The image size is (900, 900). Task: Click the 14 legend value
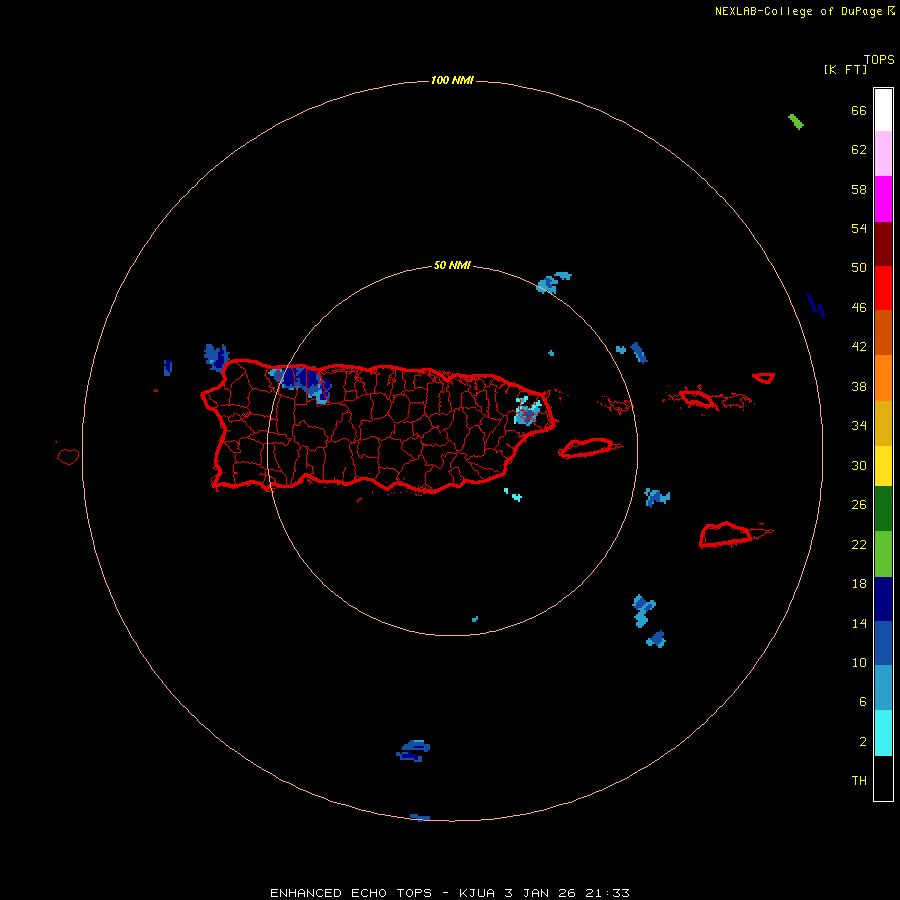pos(859,623)
